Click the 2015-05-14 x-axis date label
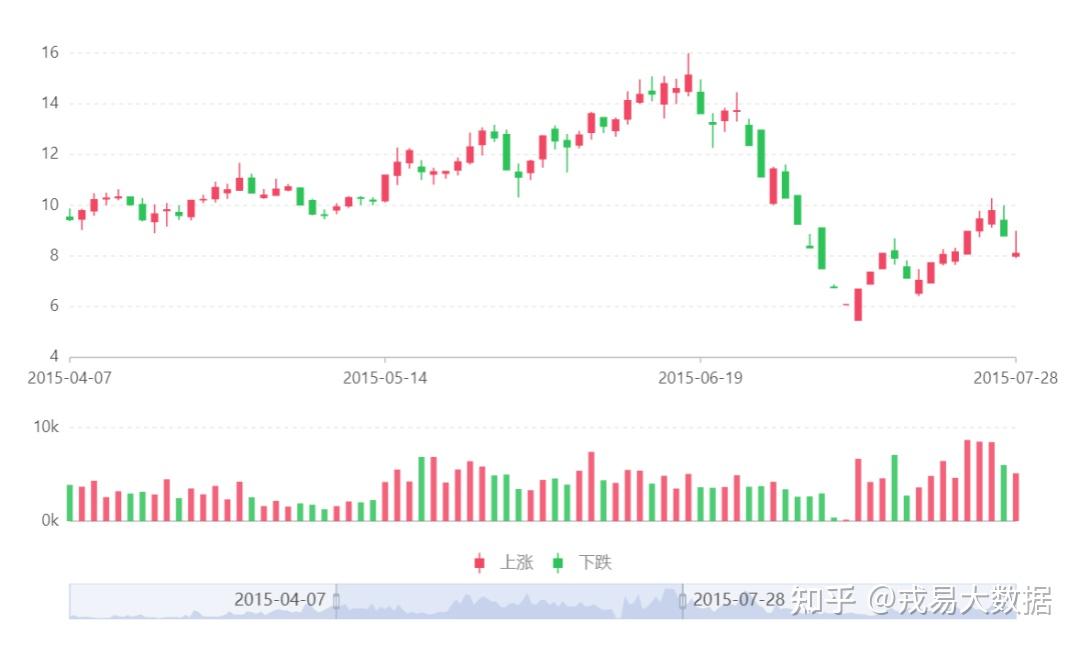 (x=385, y=378)
